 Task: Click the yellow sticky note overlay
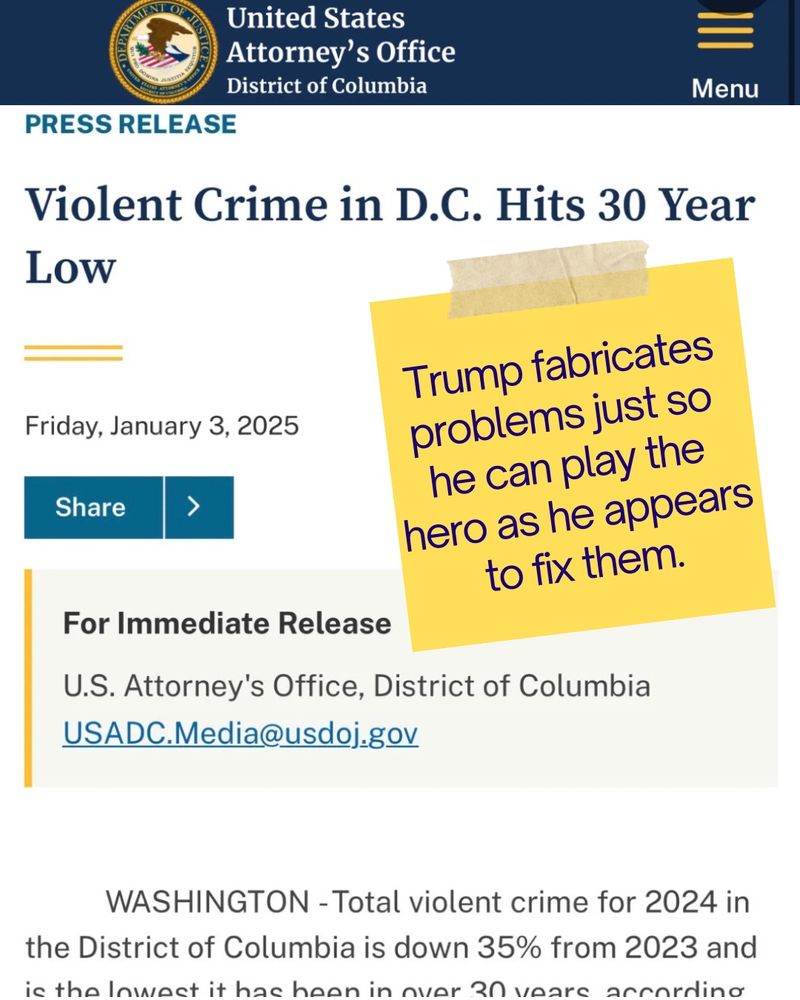click(572, 454)
